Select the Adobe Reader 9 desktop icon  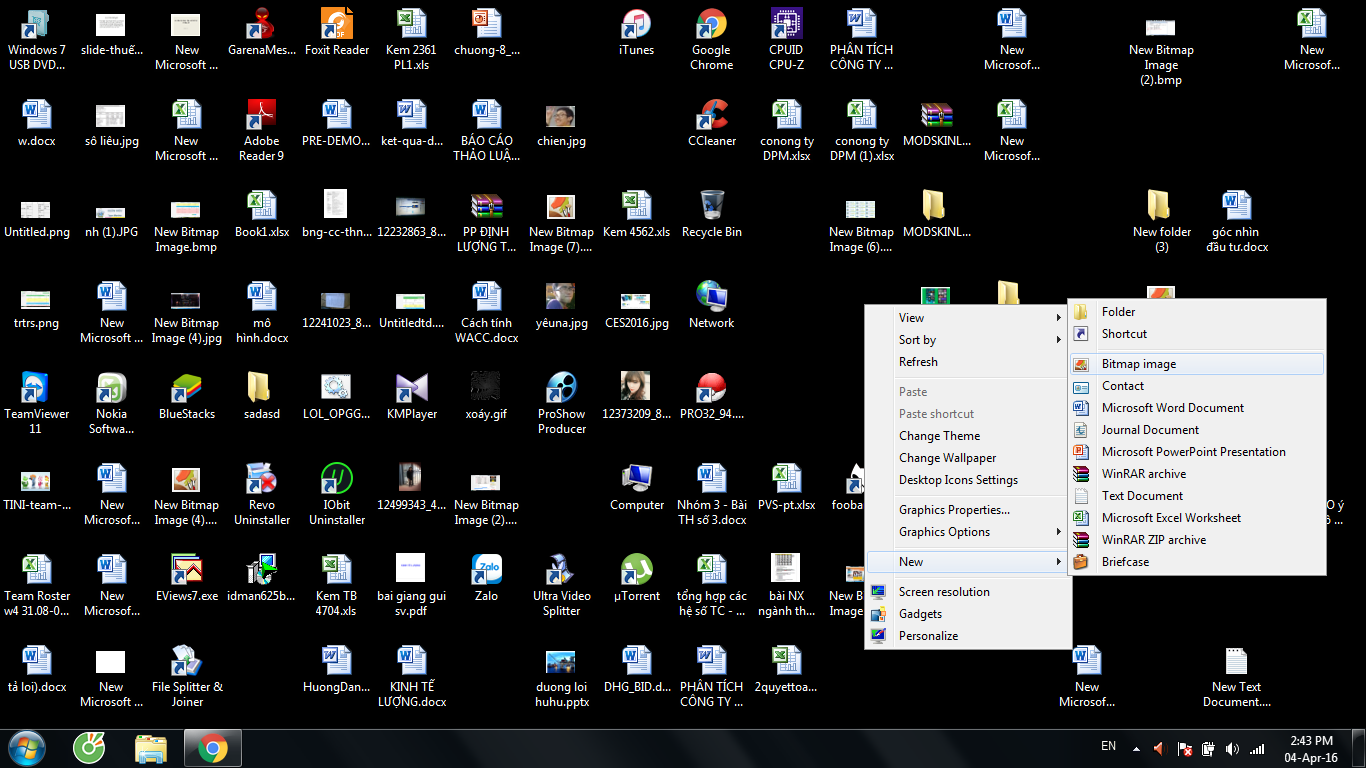pos(262,131)
